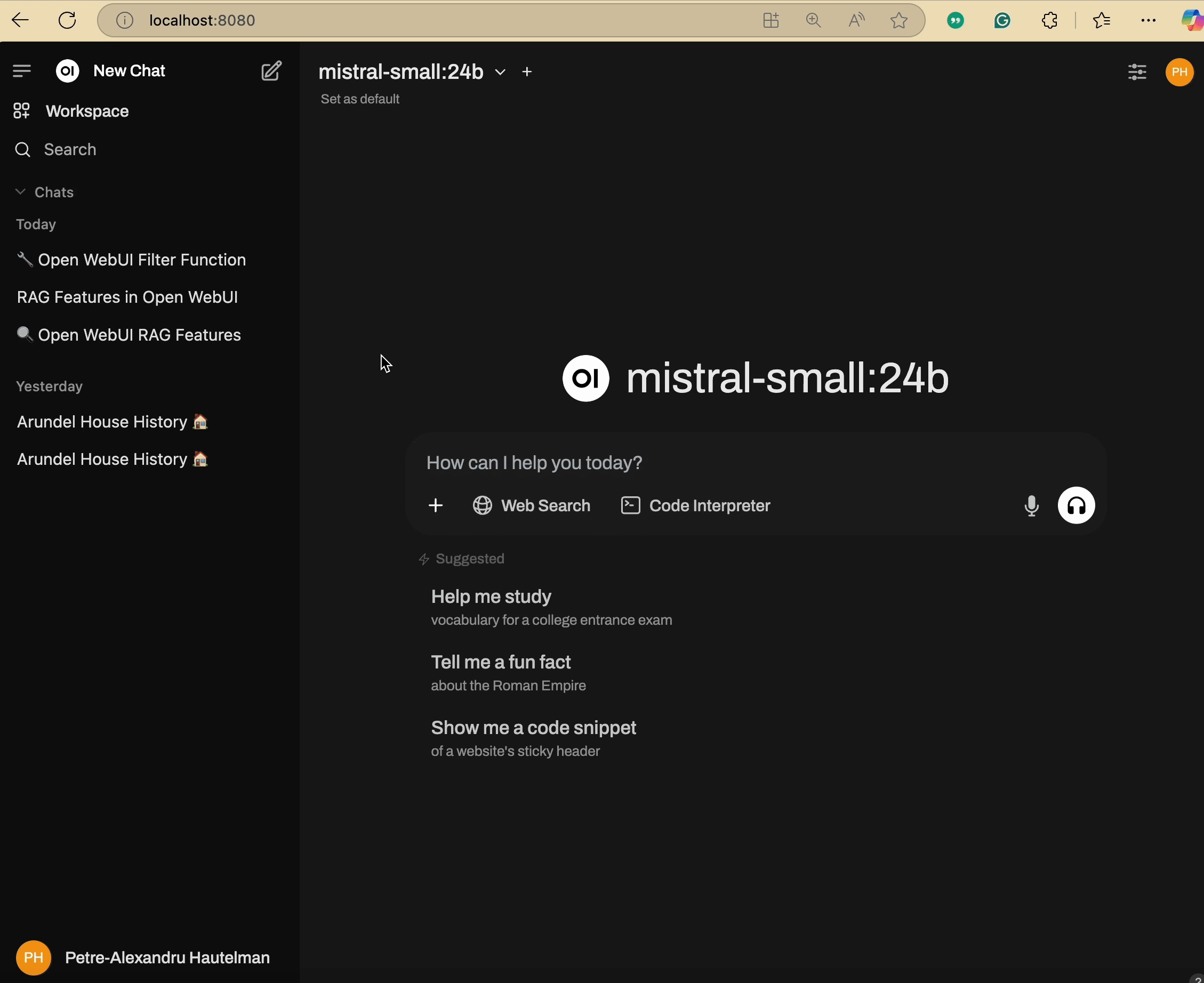This screenshot has width=1204, height=983.
Task: Toggle the sidebar hamburger menu icon
Action: coord(21,71)
